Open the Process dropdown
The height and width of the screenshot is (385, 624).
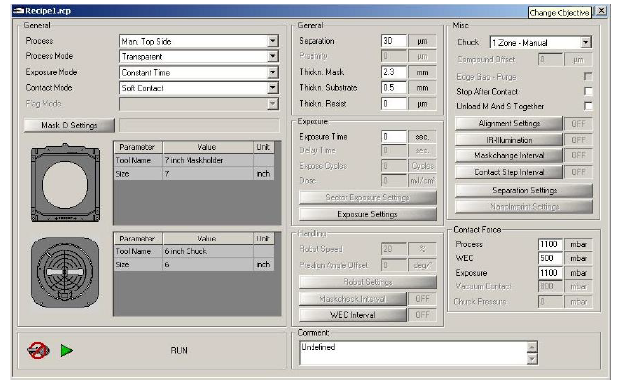273,41
